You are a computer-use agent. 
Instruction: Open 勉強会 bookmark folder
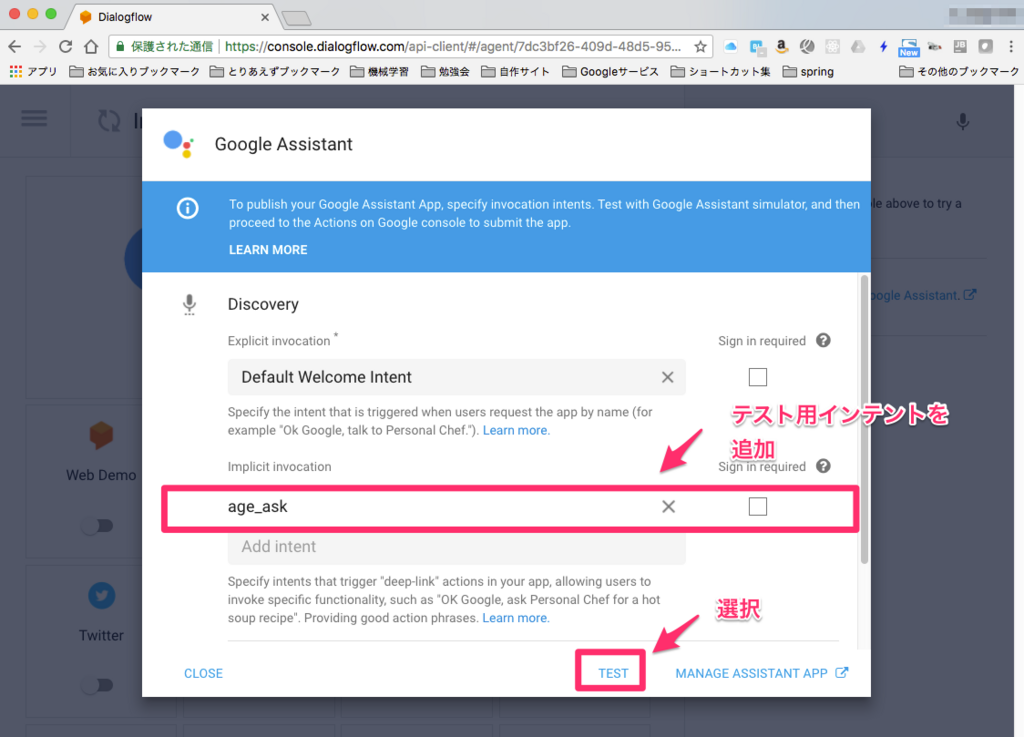(x=445, y=71)
